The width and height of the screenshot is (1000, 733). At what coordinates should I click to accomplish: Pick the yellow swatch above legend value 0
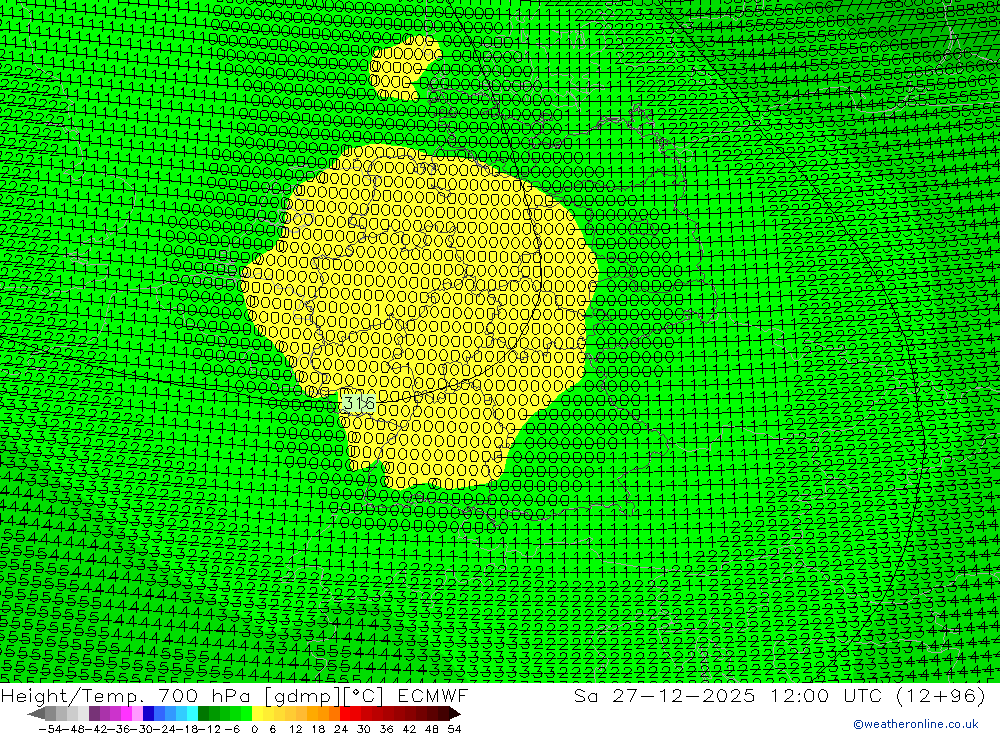[x=258, y=714]
